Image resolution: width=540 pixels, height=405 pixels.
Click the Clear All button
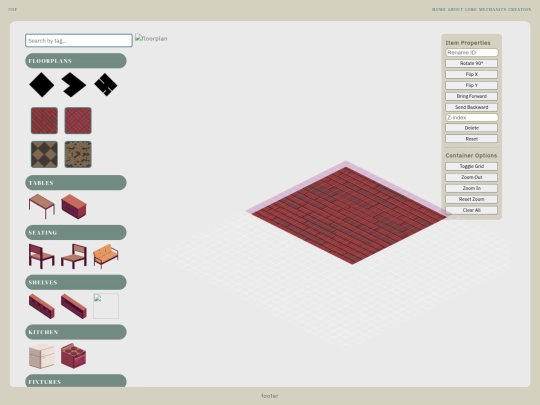(x=471, y=210)
